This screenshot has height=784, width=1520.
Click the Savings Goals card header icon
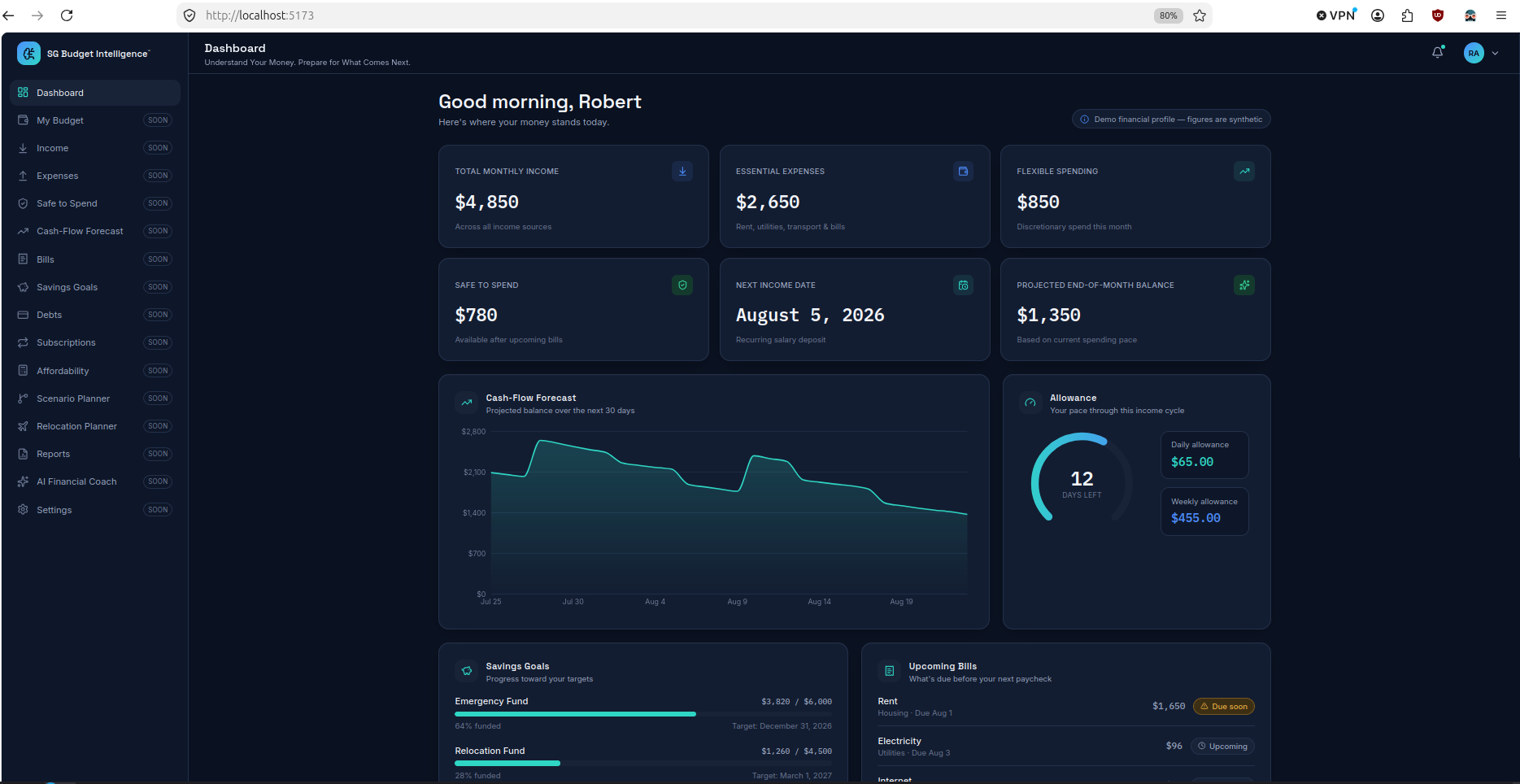pos(467,671)
